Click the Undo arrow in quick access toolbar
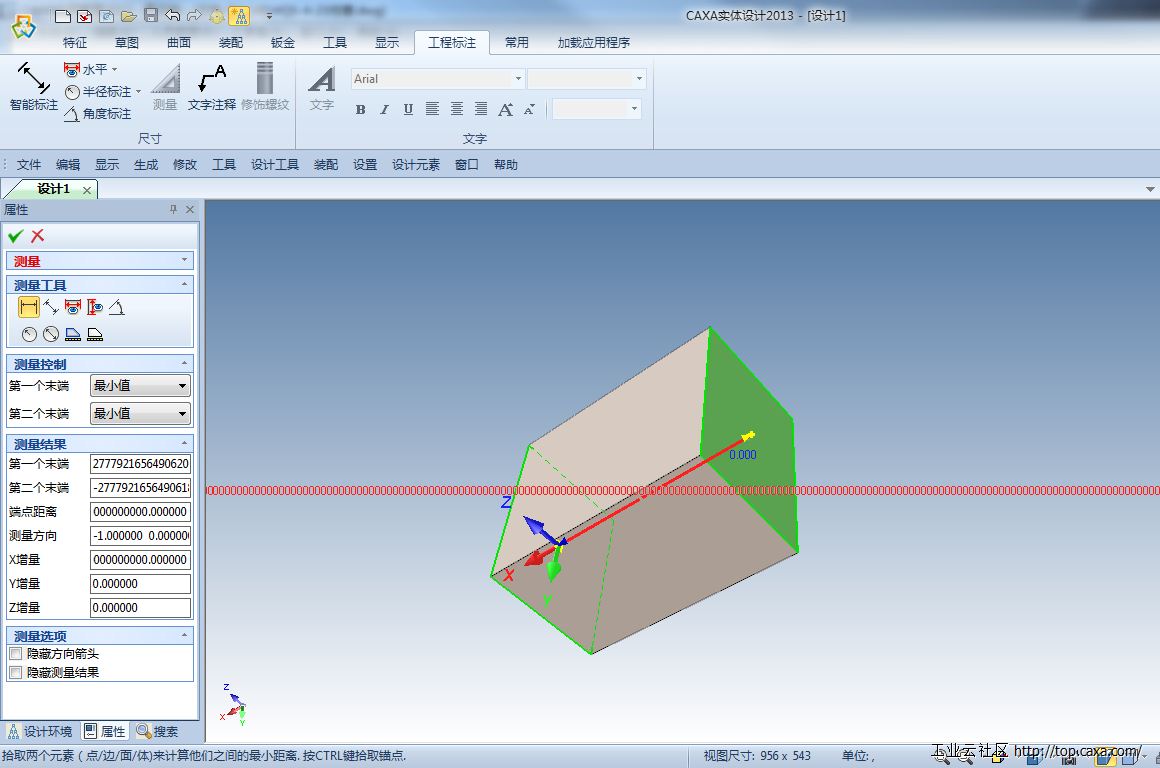The height and width of the screenshot is (768, 1160). pos(173,15)
